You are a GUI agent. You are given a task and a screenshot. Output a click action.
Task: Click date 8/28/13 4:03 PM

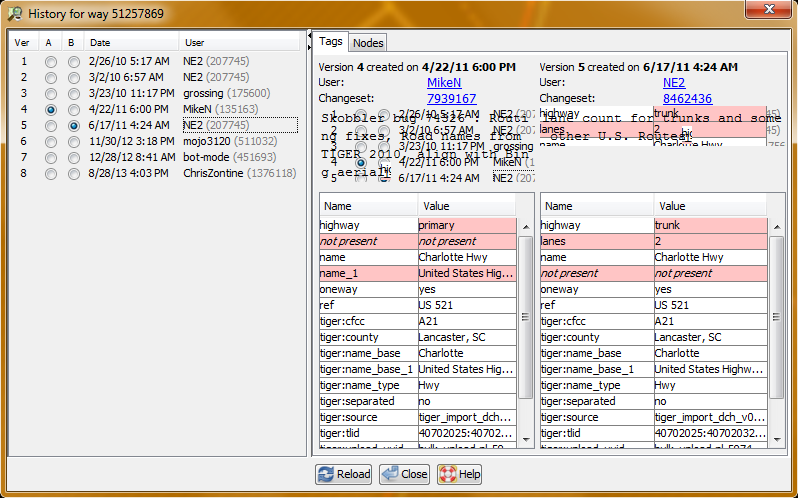coord(128,173)
